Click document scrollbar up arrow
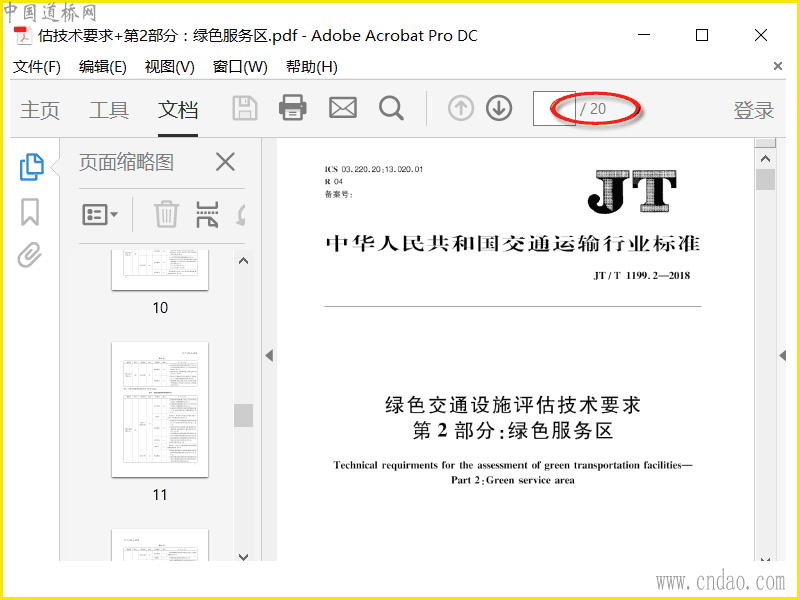Image resolution: width=800 pixels, height=600 pixels. point(765,159)
